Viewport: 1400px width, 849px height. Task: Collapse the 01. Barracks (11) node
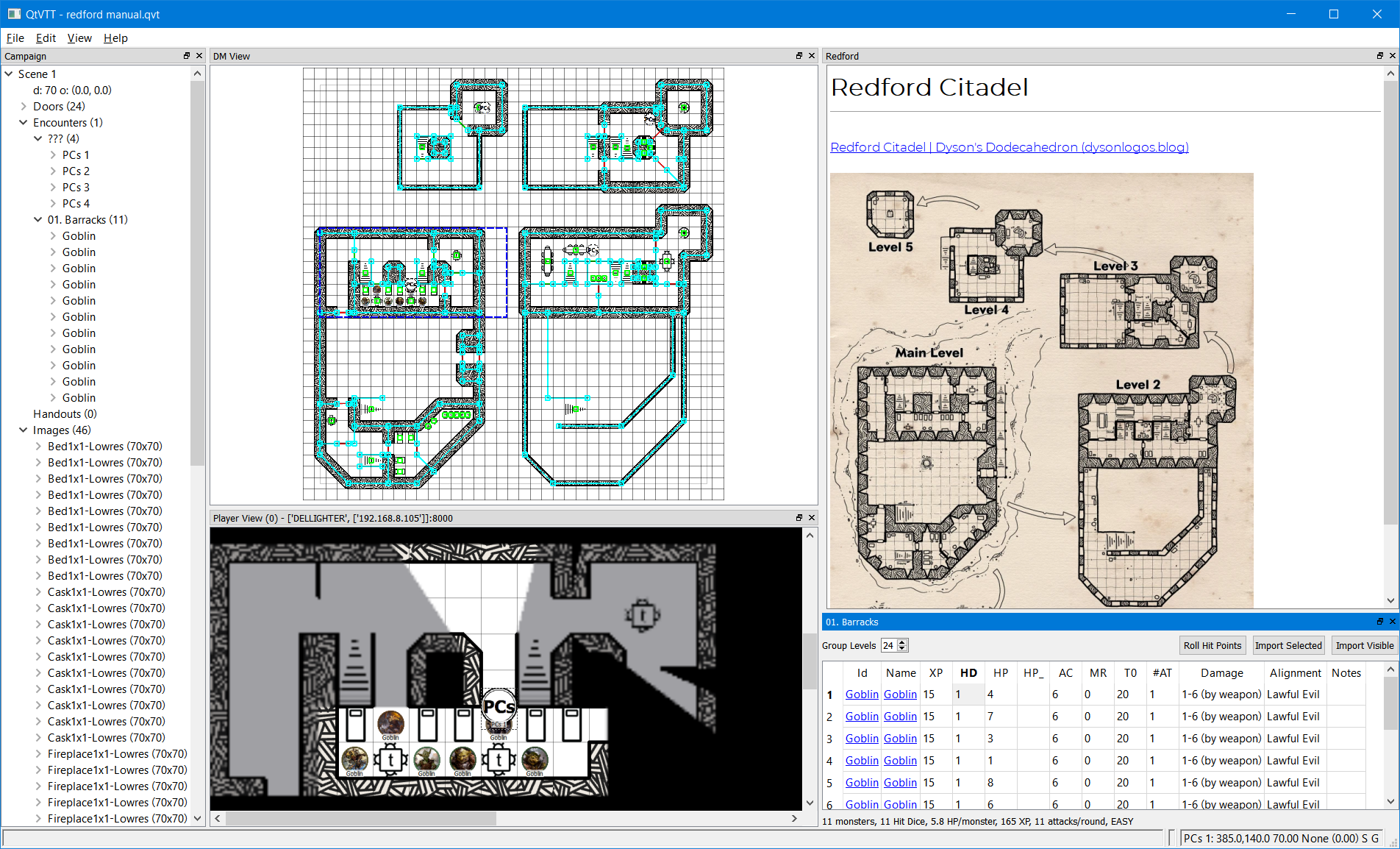click(38, 220)
